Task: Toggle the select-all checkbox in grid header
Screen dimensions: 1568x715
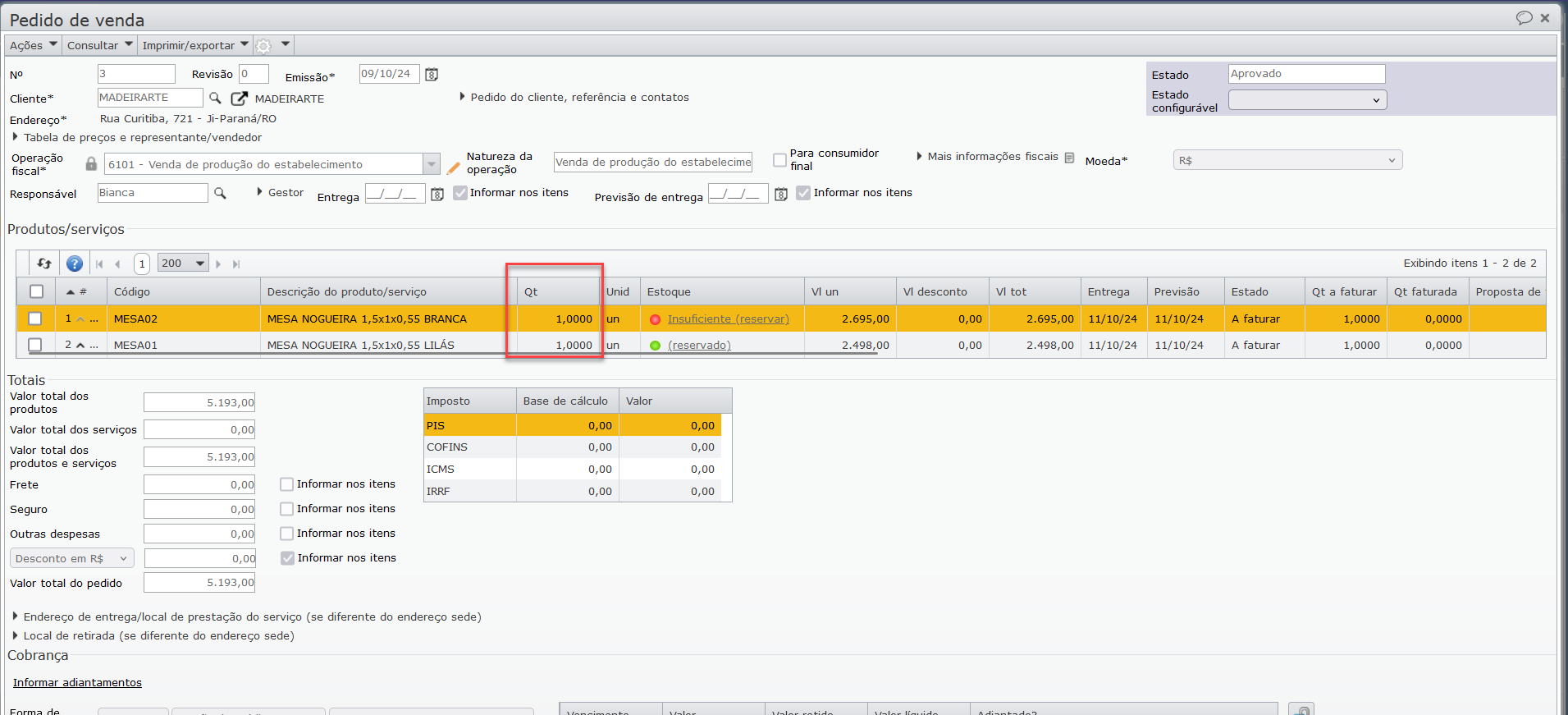Action: [36, 291]
